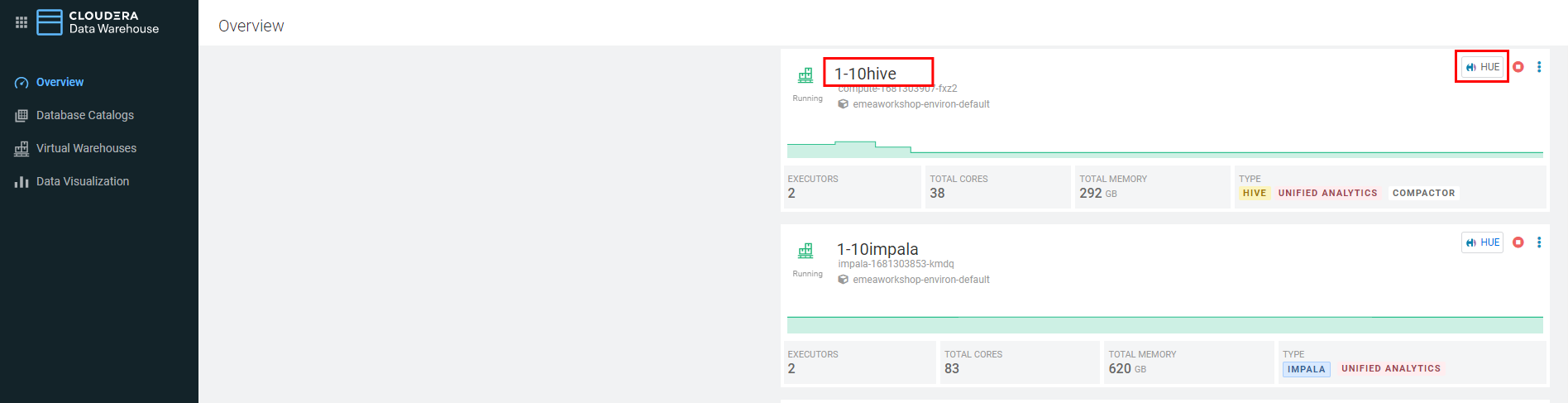This screenshot has width=1568, height=403.
Task: Click the 1-10impala emeaworkshop-environ-default catalog
Action: click(921, 280)
